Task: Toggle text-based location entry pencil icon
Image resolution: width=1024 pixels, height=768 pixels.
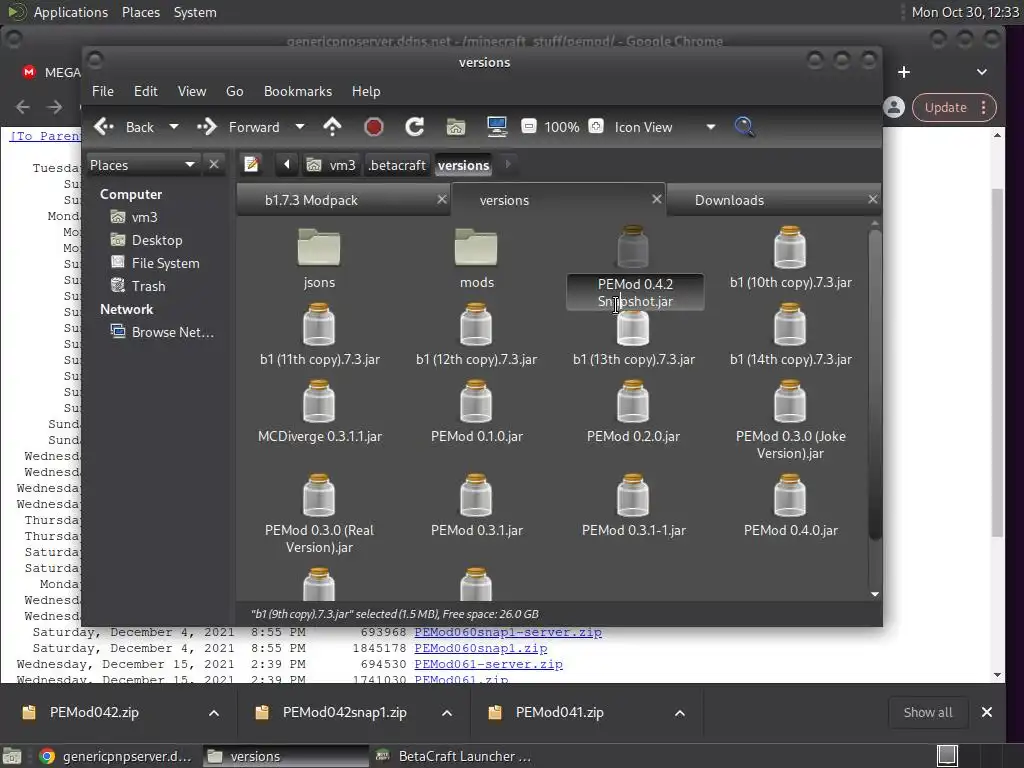Action: pos(251,165)
